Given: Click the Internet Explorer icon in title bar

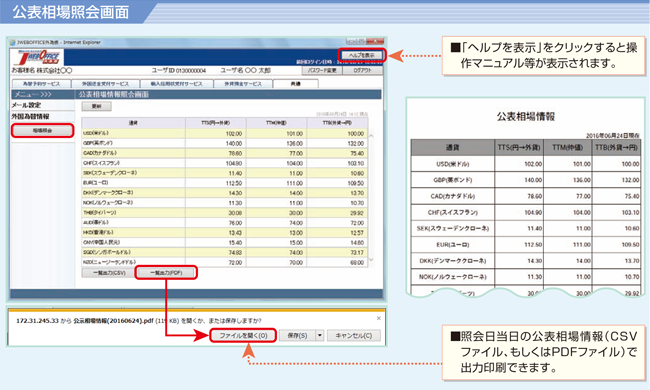Looking at the screenshot, I should pos(12,42).
